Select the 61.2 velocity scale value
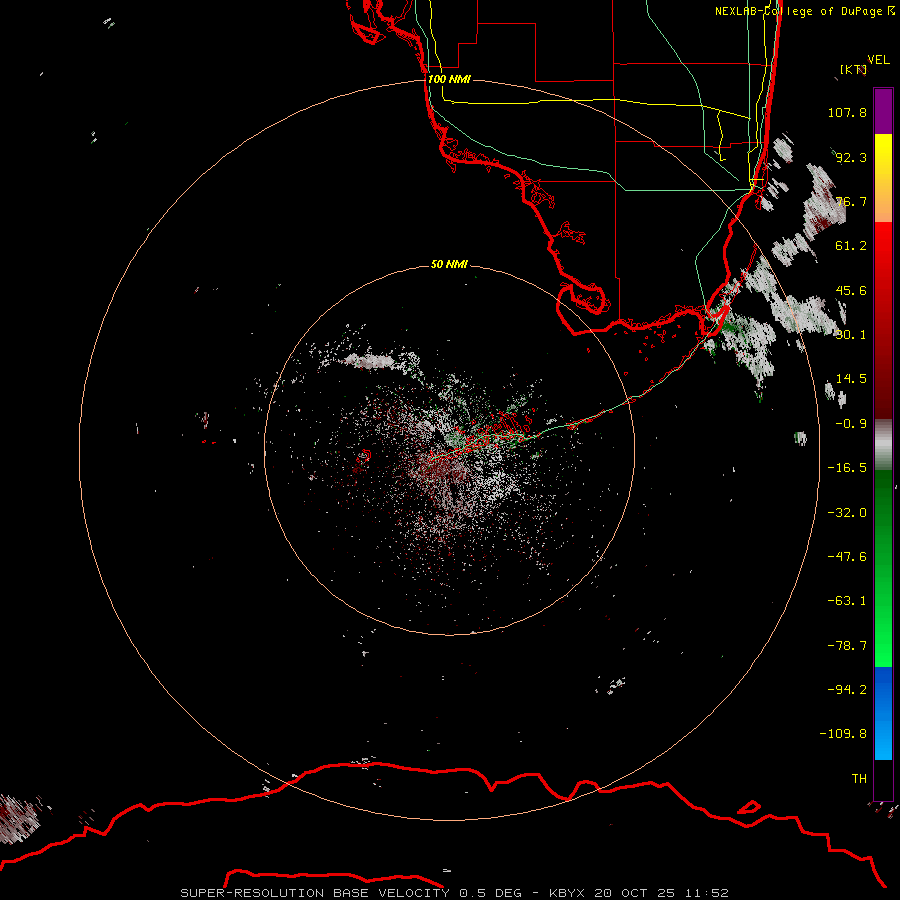Viewport: 900px width, 900px height. point(851,246)
